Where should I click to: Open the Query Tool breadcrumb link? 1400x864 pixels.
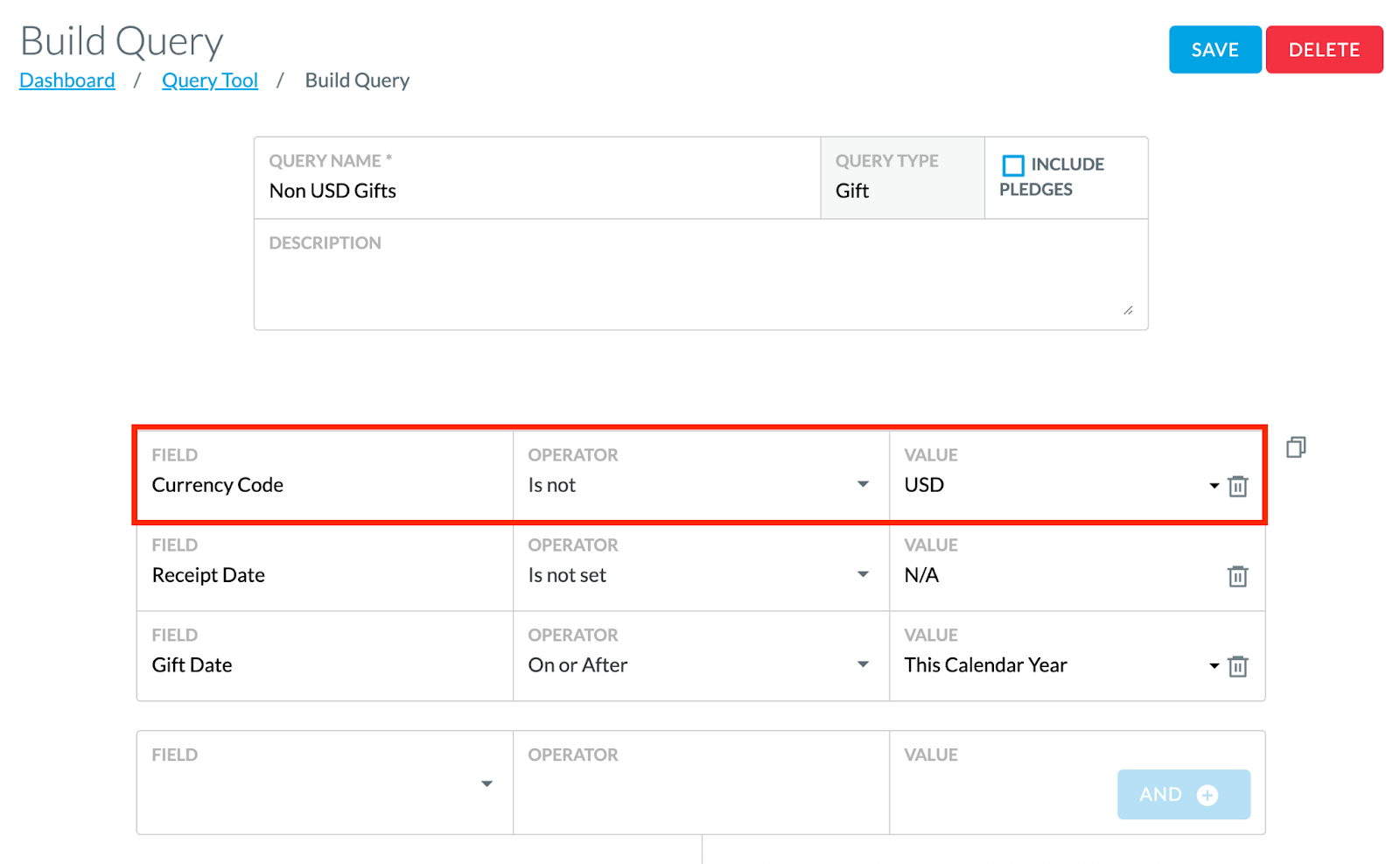(x=210, y=81)
